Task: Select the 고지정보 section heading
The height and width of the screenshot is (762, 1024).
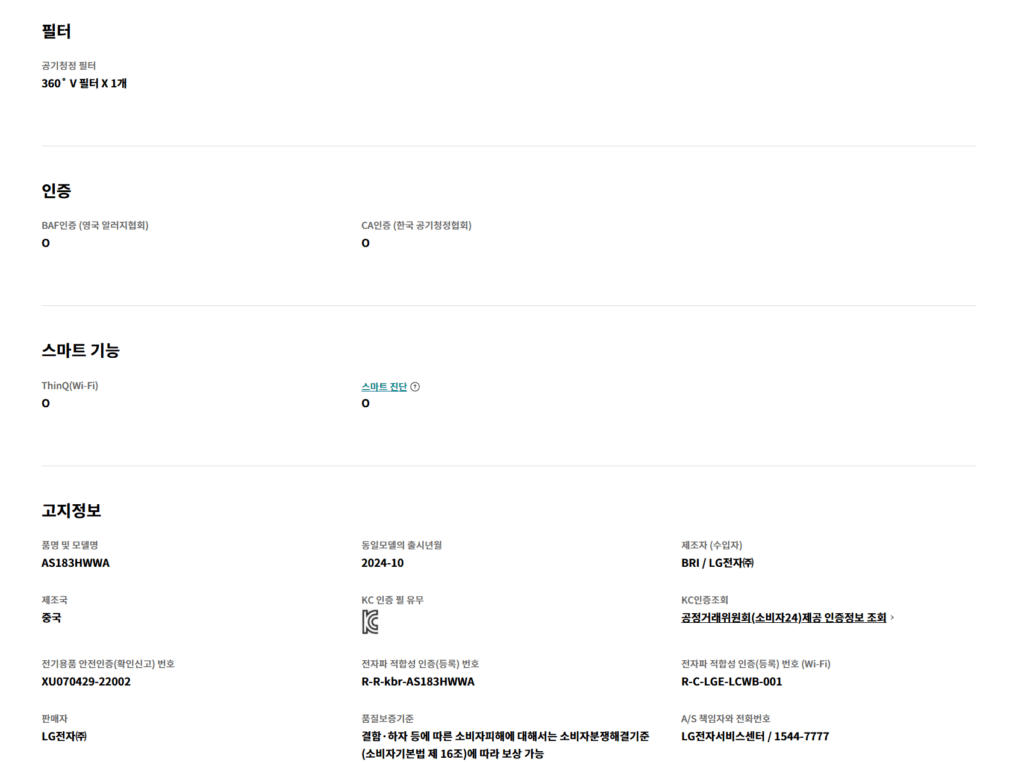Action: click(x=71, y=511)
